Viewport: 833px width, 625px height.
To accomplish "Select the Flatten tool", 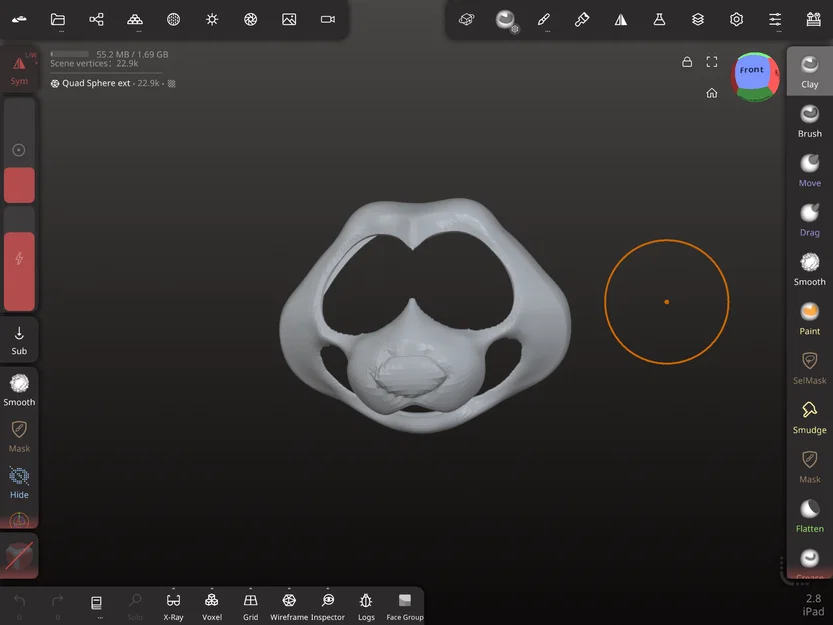I will (x=810, y=517).
